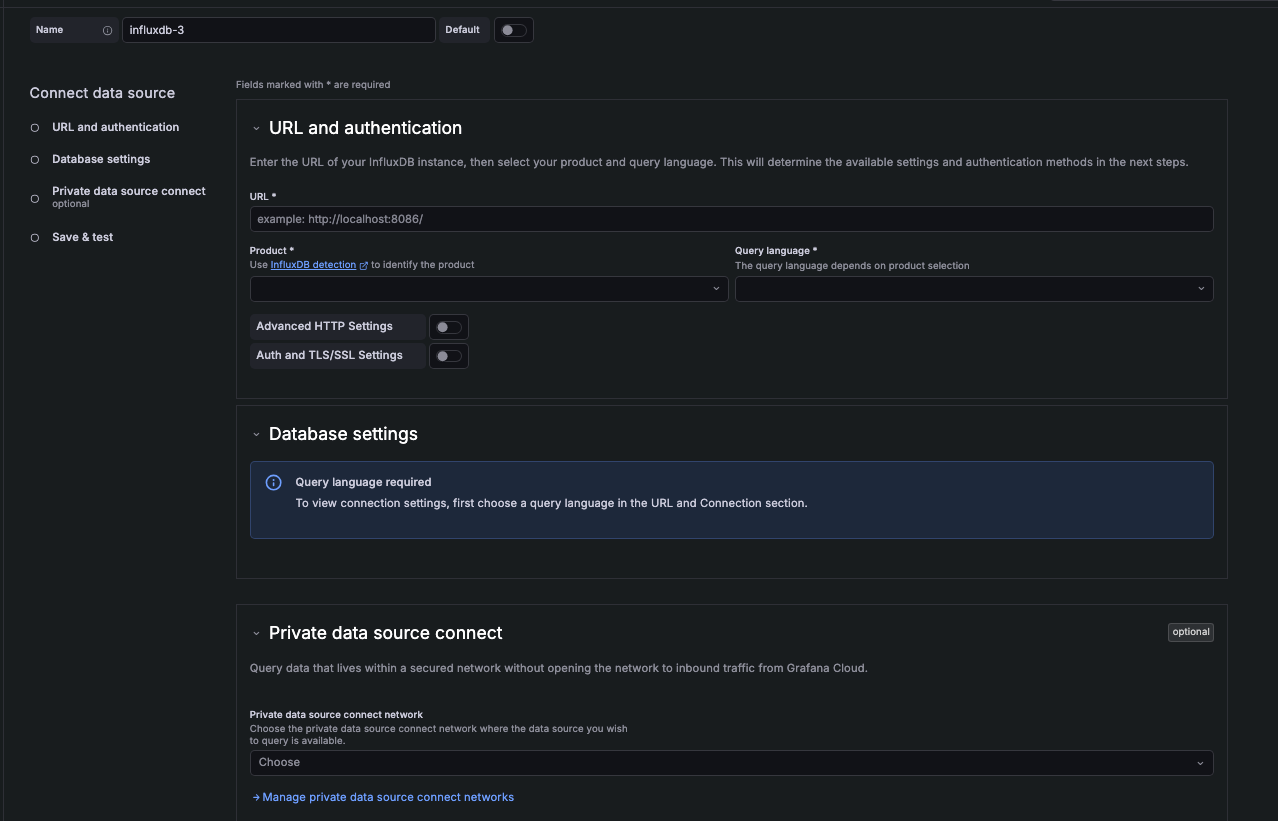The width and height of the screenshot is (1278, 821).
Task: Enable Advanced HTTP Settings
Action: tap(448, 326)
